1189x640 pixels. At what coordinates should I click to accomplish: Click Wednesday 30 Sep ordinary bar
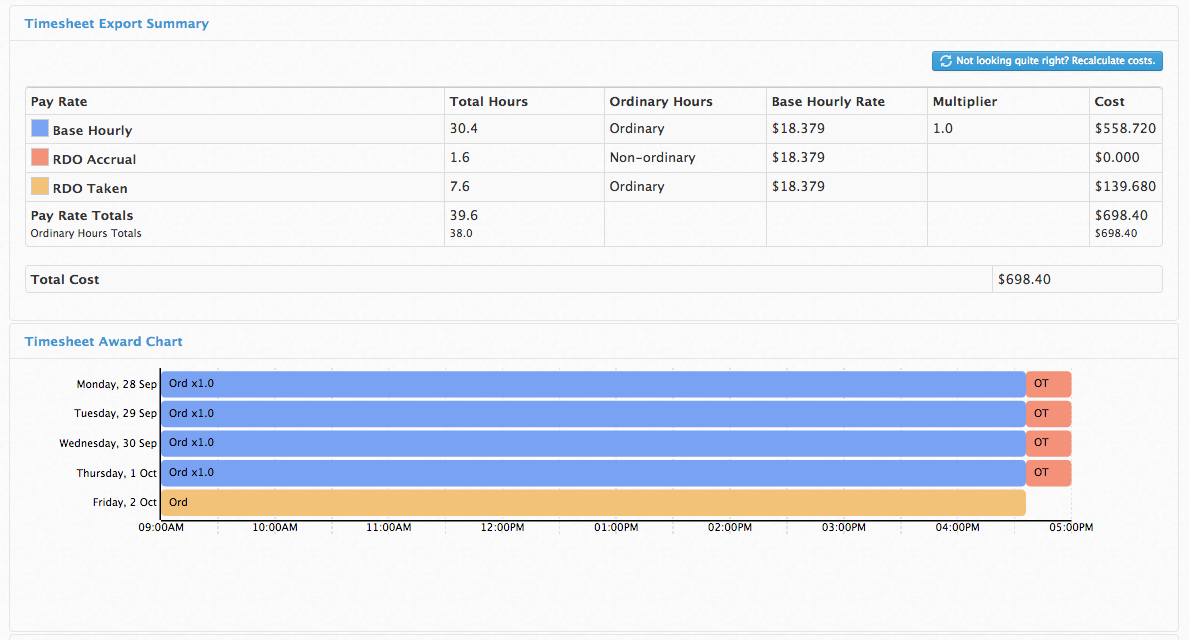coord(593,443)
